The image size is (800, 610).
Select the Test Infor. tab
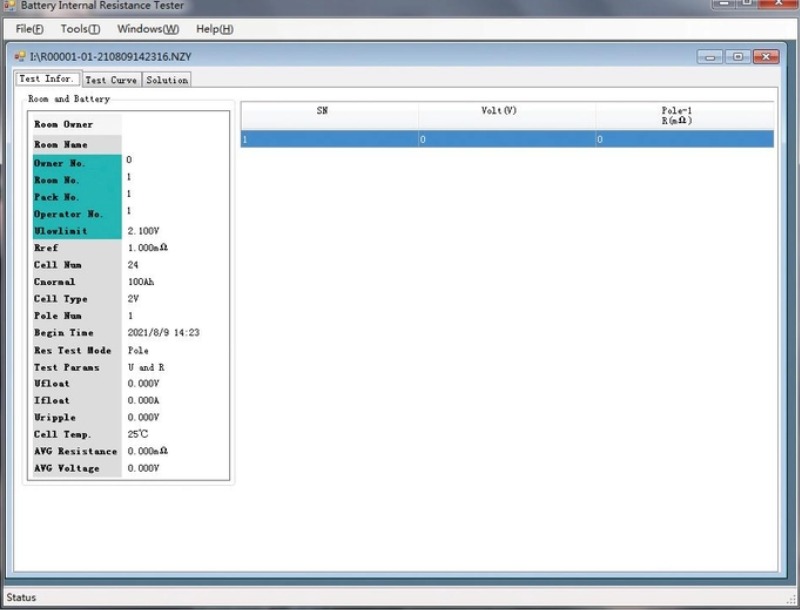pos(47,79)
